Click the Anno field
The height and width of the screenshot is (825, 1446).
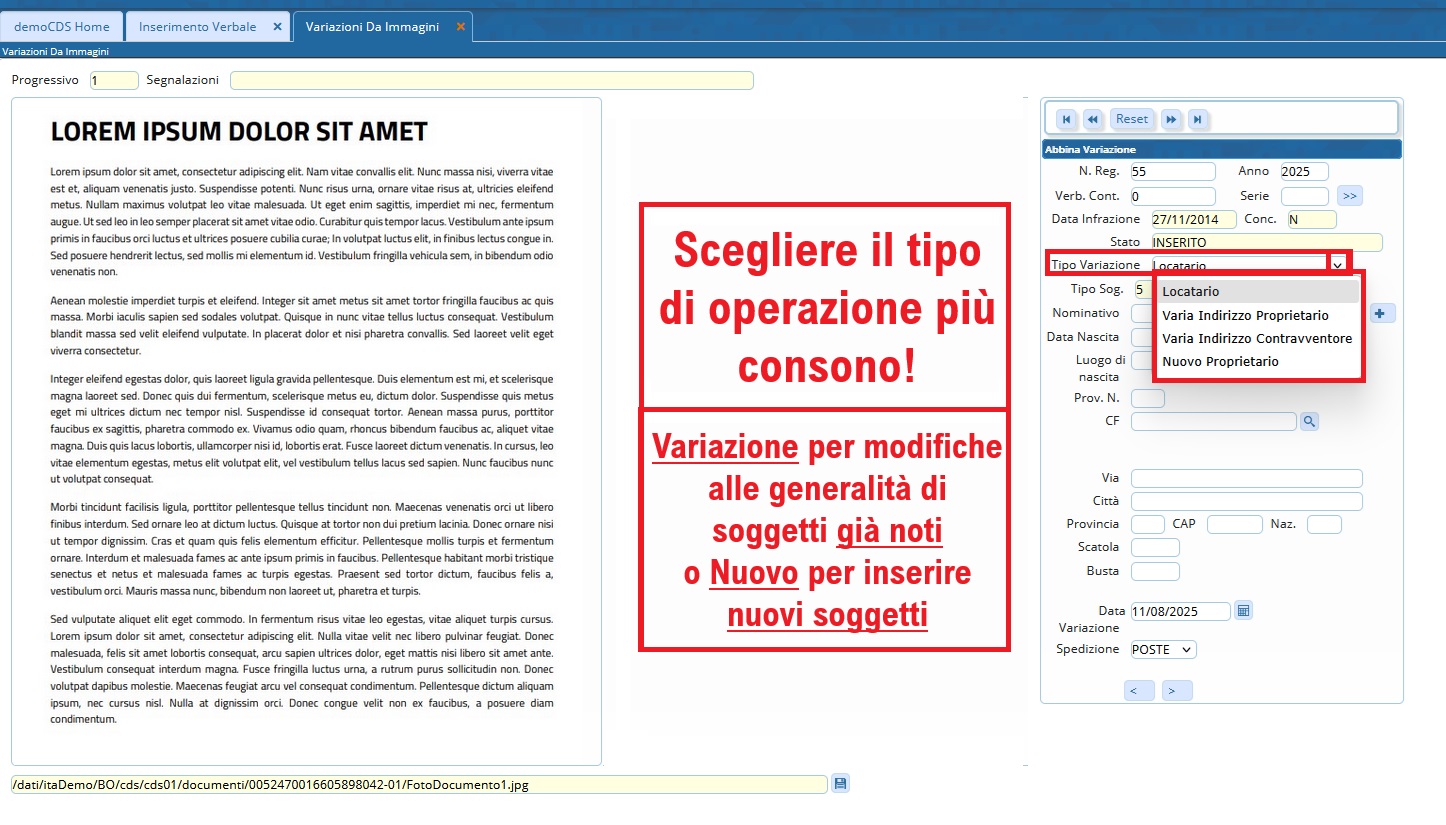click(1305, 172)
